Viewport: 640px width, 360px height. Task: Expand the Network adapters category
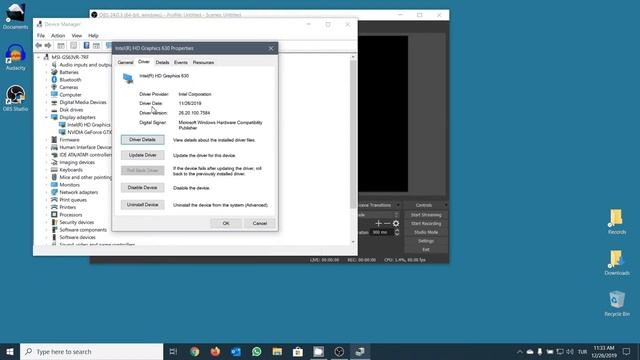46,192
